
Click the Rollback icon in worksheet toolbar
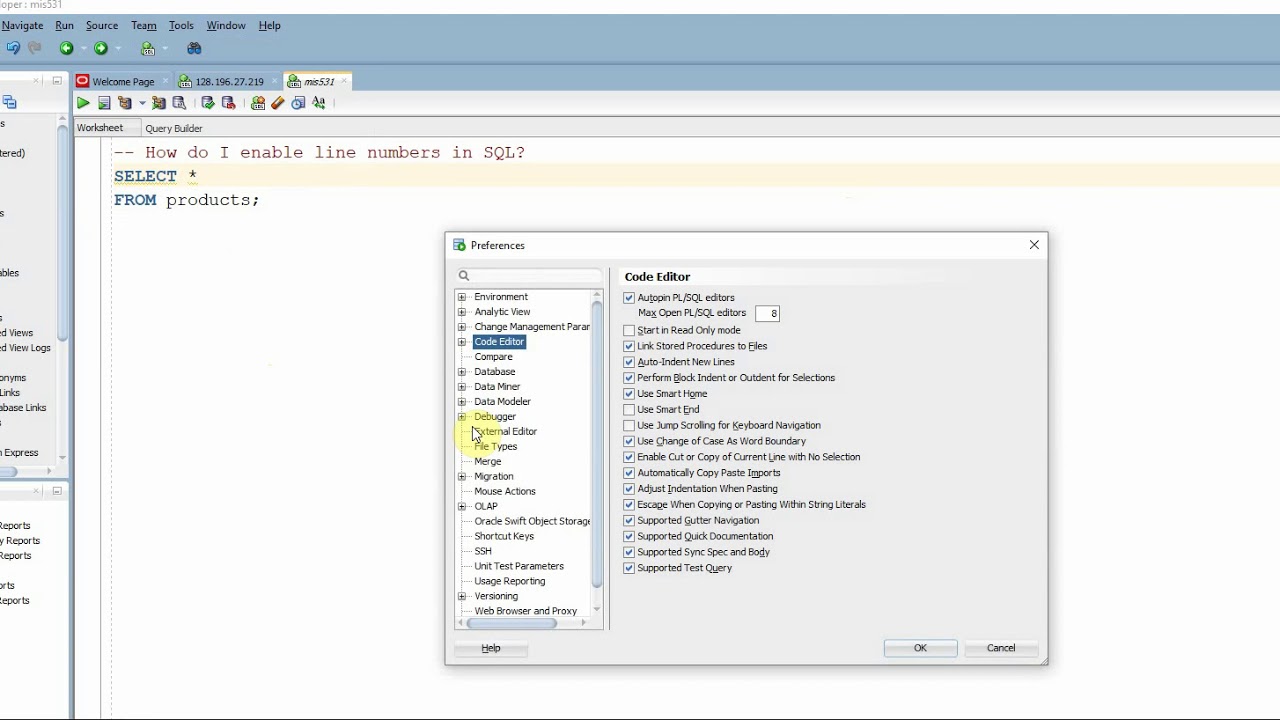228,103
